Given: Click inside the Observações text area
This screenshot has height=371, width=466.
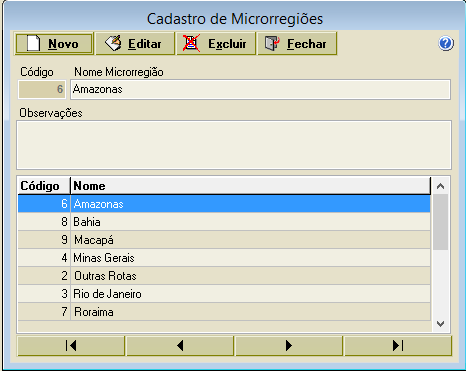Looking at the screenshot, I should (x=234, y=145).
